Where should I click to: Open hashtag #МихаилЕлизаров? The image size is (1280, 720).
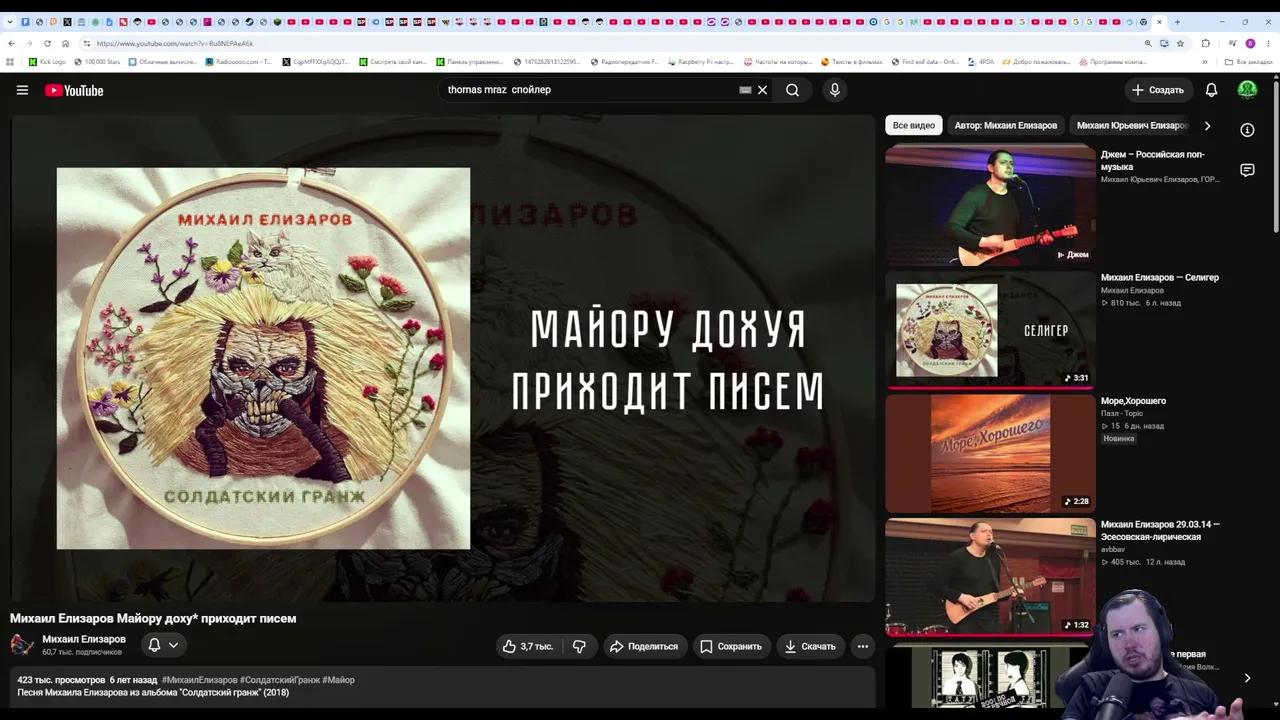(x=200, y=680)
